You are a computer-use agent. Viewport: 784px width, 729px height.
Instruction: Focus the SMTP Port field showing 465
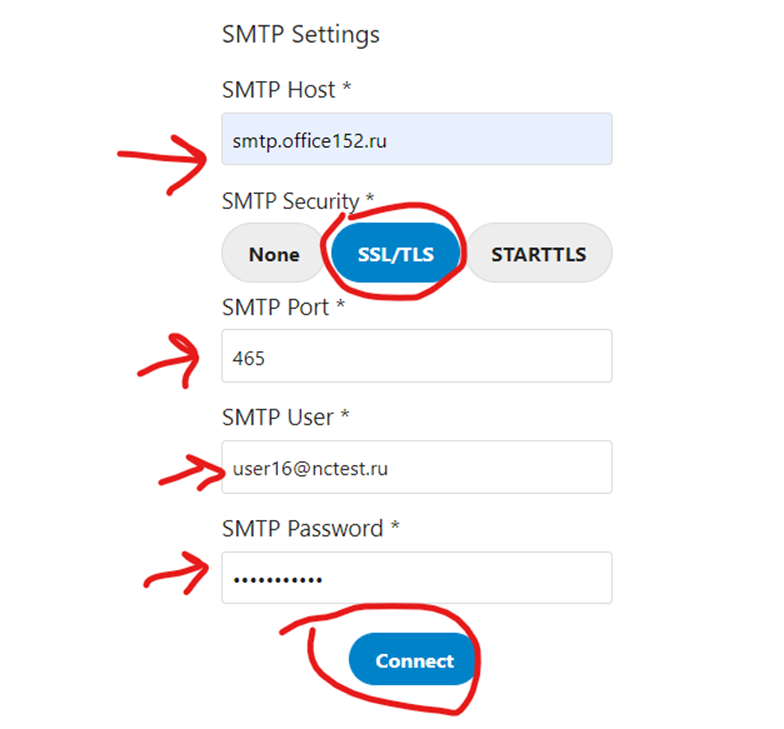pos(416,356)
